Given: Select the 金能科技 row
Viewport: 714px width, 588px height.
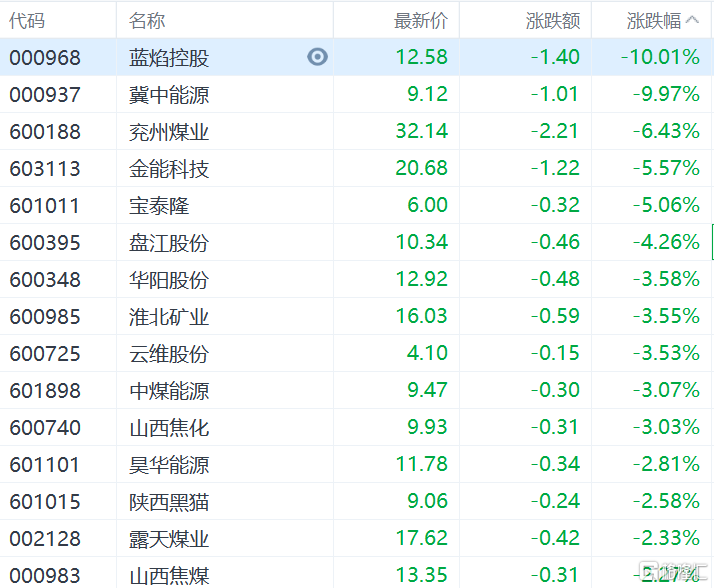Looking at the screenshot, I should (x=169, y=168).
